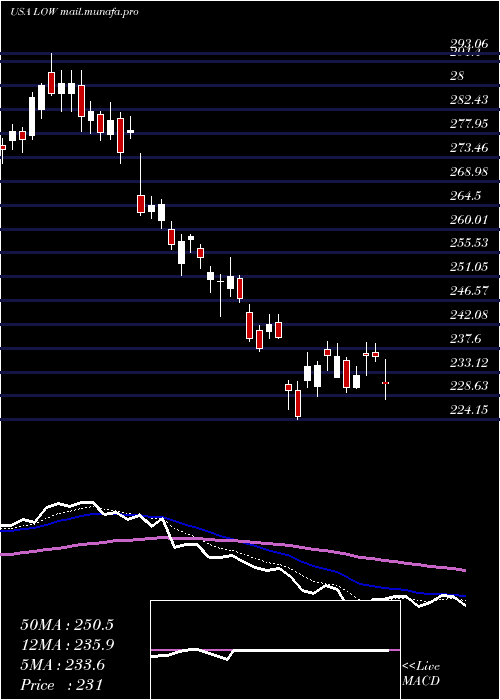The width and height of the screenshot is (500, 700).
Task: Click the 'USA LOW mail.munafa.pro' chart title
Action: point(74,12)
